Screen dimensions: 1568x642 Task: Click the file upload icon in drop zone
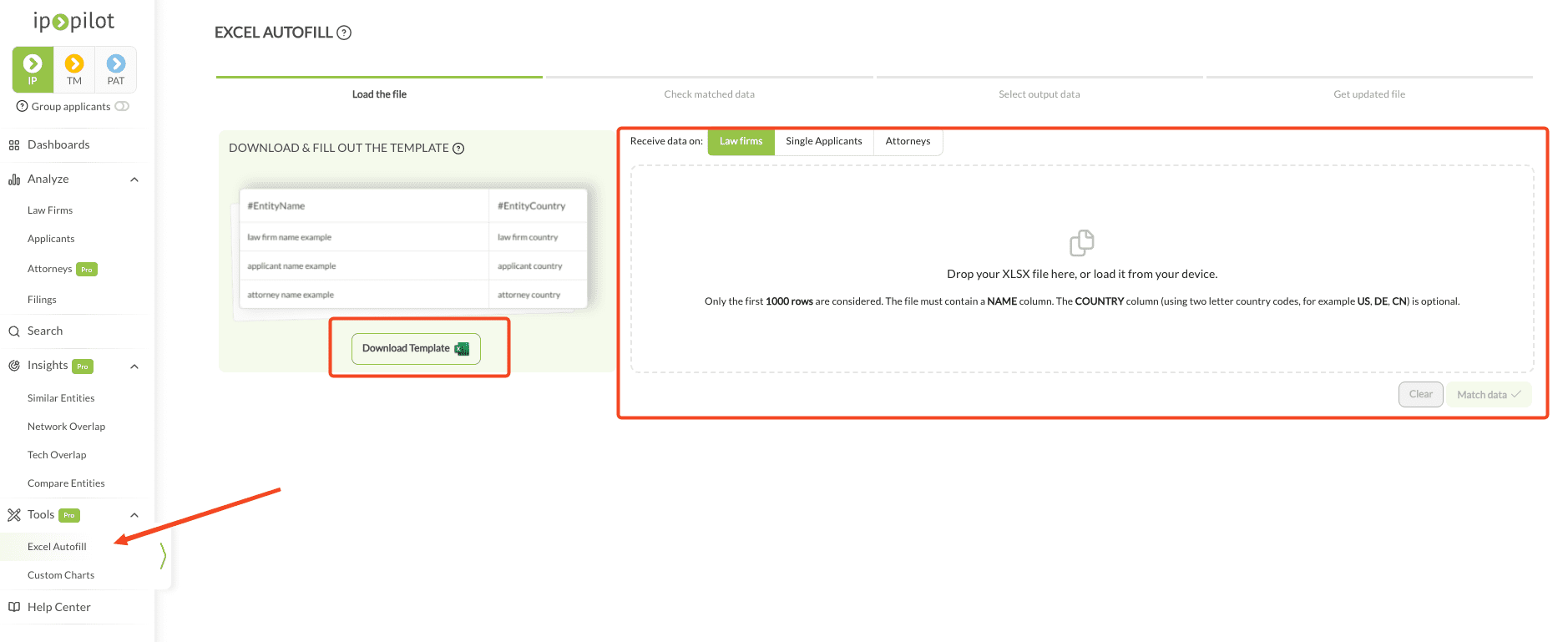[x=1082, y=243]
